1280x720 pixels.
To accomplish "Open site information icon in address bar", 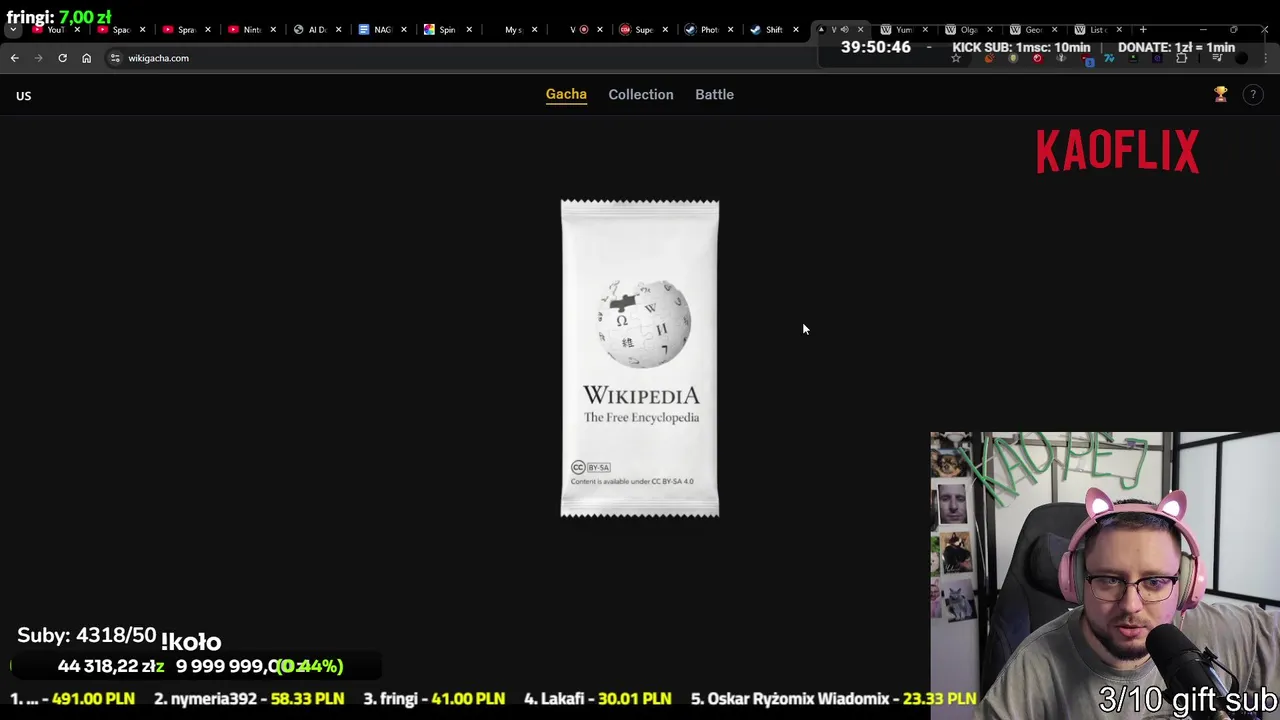I will 115,58.
